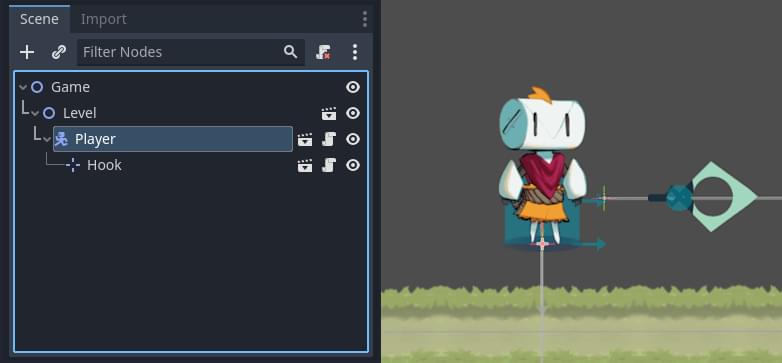Focus the Filter Nodes search field
This screenshot has width=782, height=363.
(191, 52)
